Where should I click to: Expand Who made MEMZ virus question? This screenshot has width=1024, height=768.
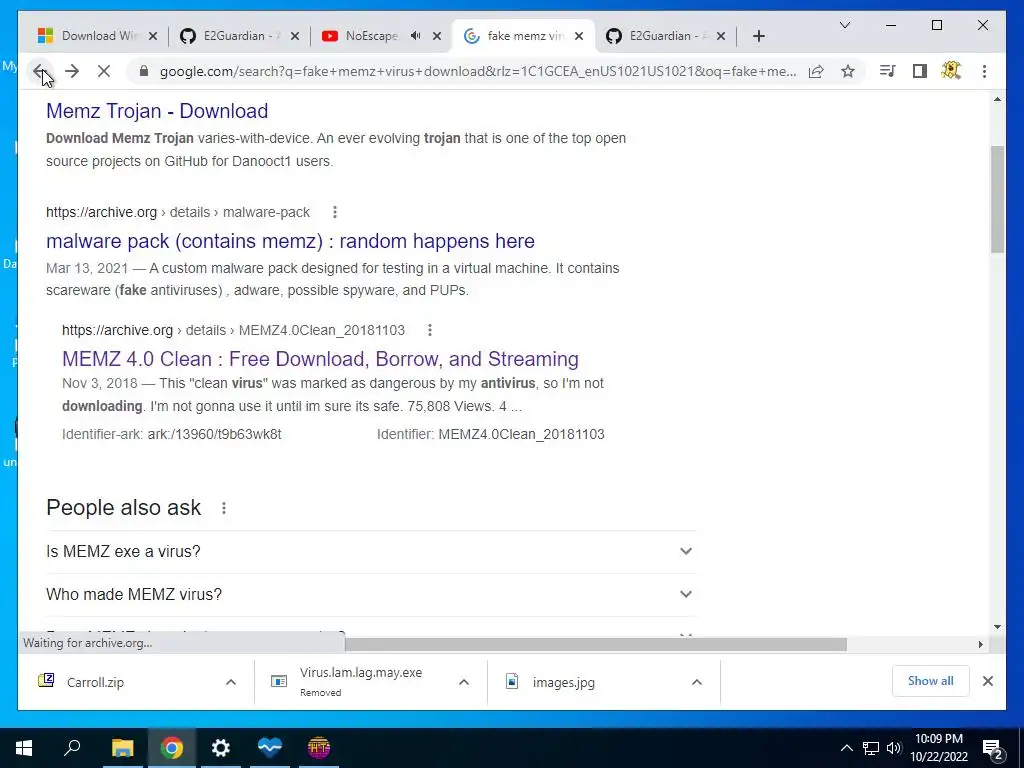click(371, 594)
